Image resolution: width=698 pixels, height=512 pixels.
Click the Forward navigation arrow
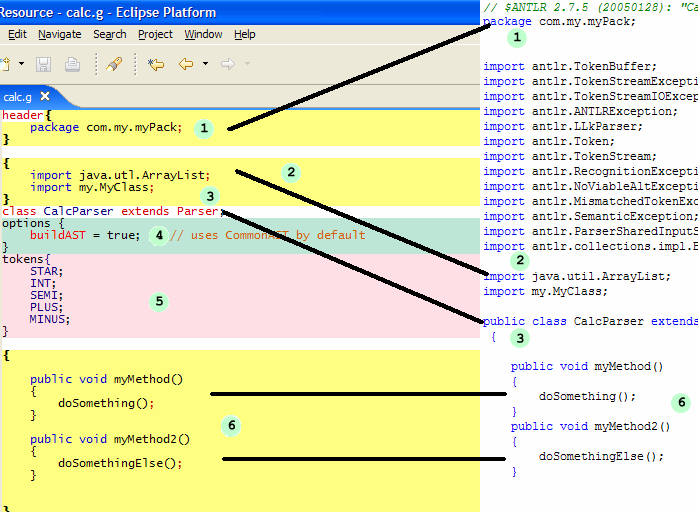tap(228, 64)
